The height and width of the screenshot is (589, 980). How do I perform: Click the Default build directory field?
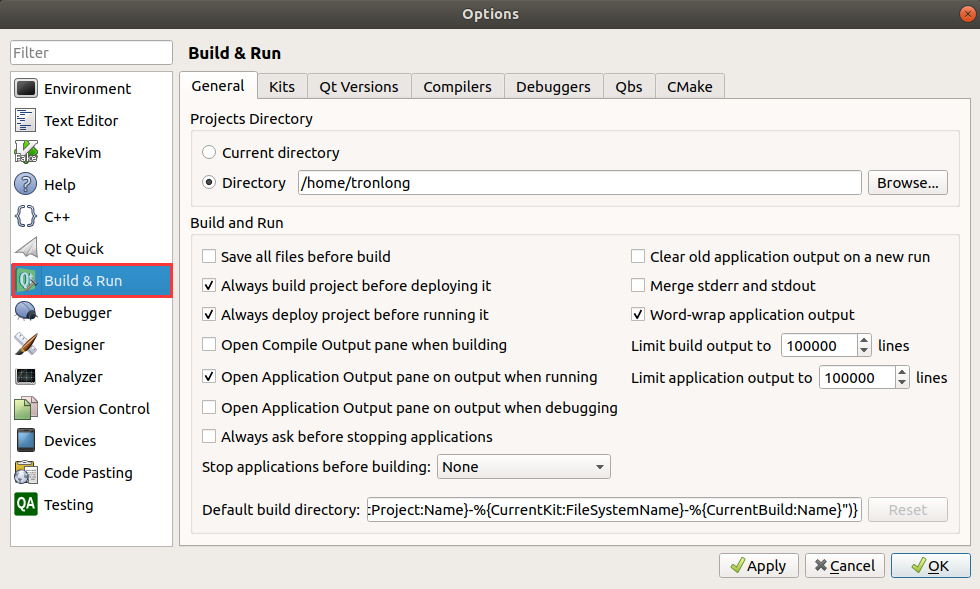[x=613, y=510]
